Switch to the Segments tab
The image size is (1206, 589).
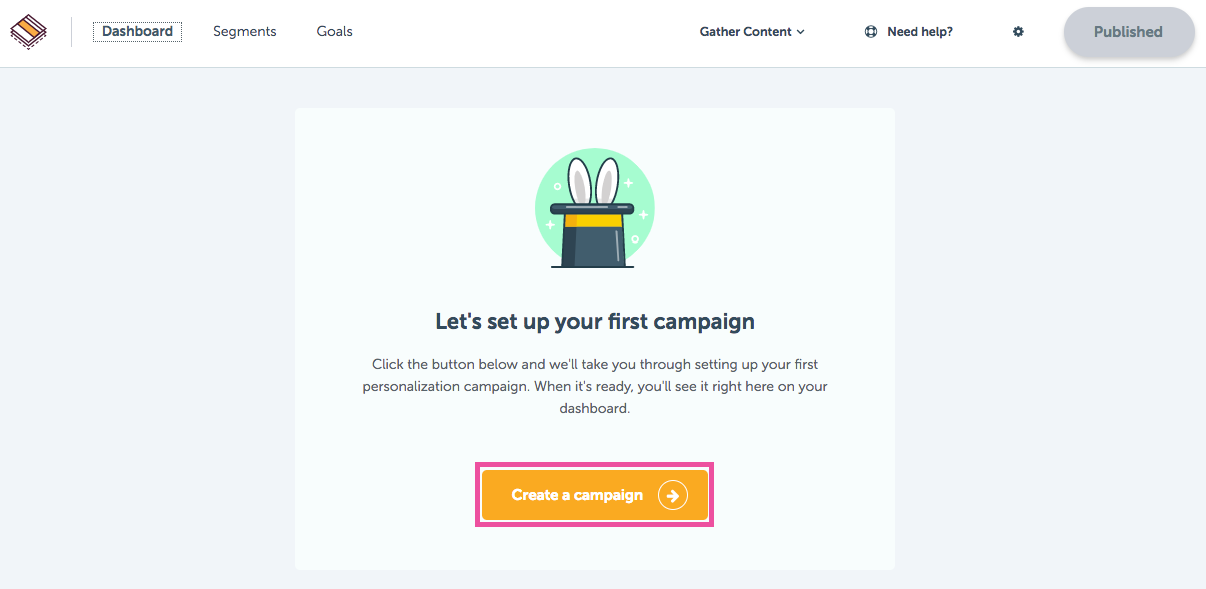point(245,32)
